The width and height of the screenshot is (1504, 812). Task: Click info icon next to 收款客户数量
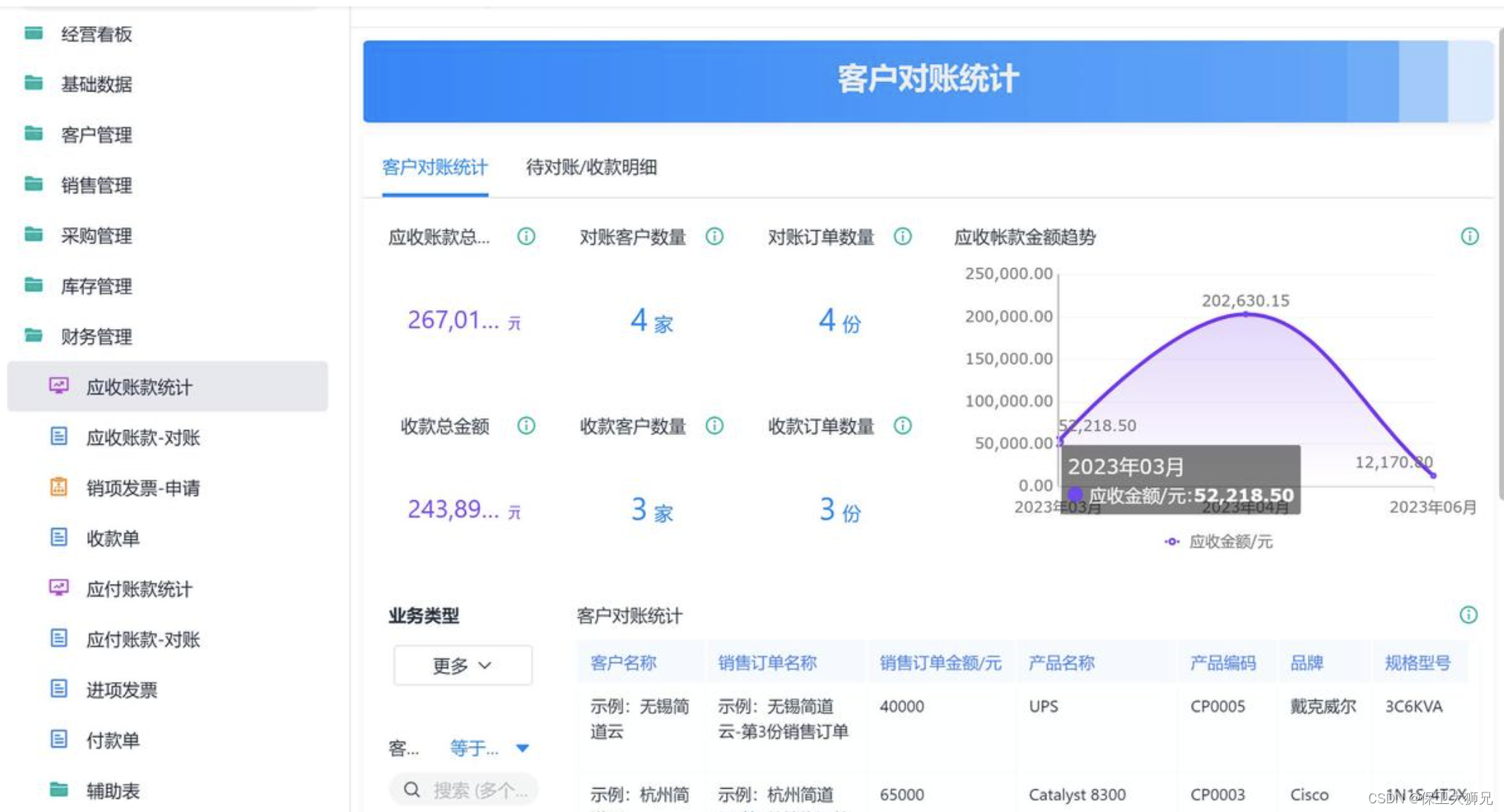tap(714, 426)
